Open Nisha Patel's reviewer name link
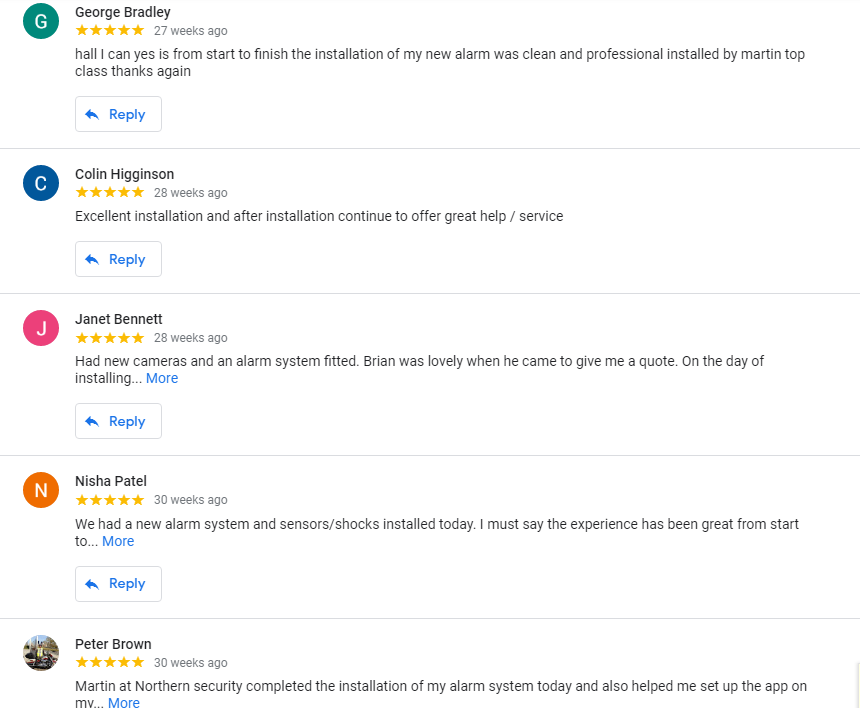The image size is (860, 708). coord(111,481)
